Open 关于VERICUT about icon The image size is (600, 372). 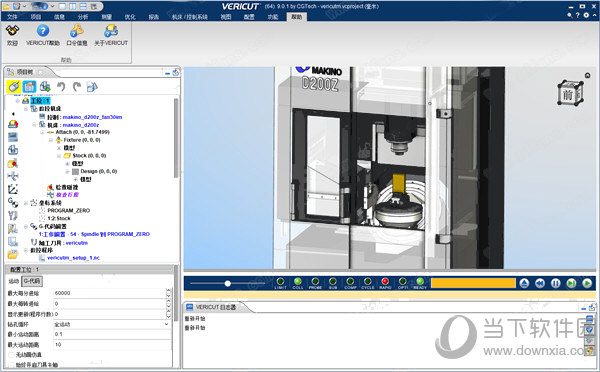coord(111,31)
